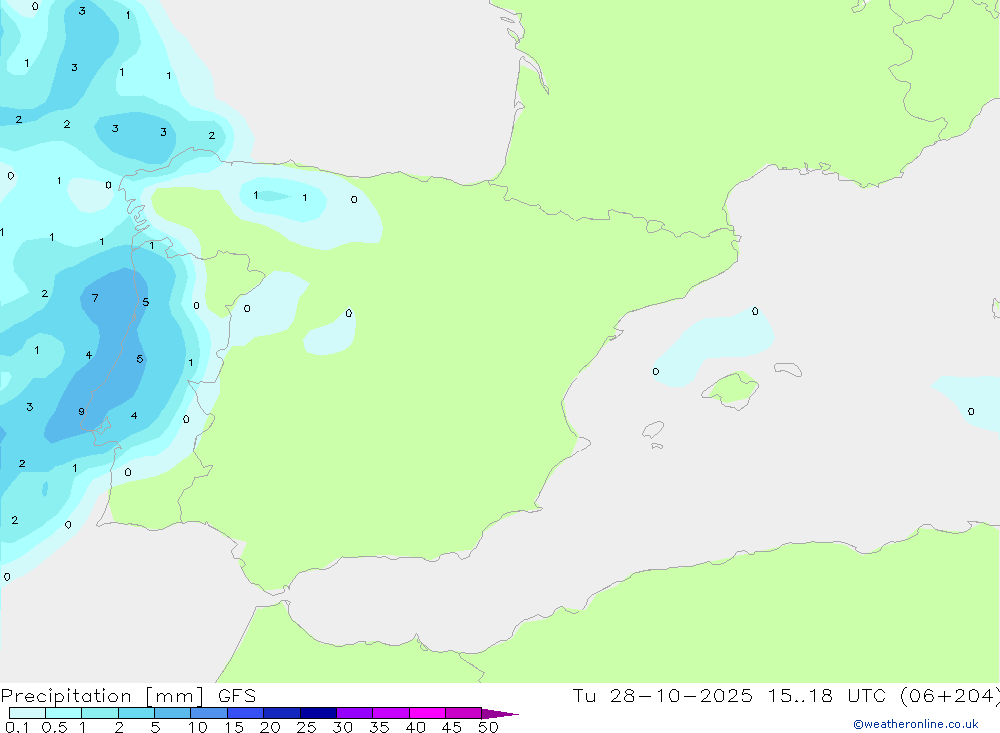Pick the 40–45 mm legend color swatch

pos(427,713)
